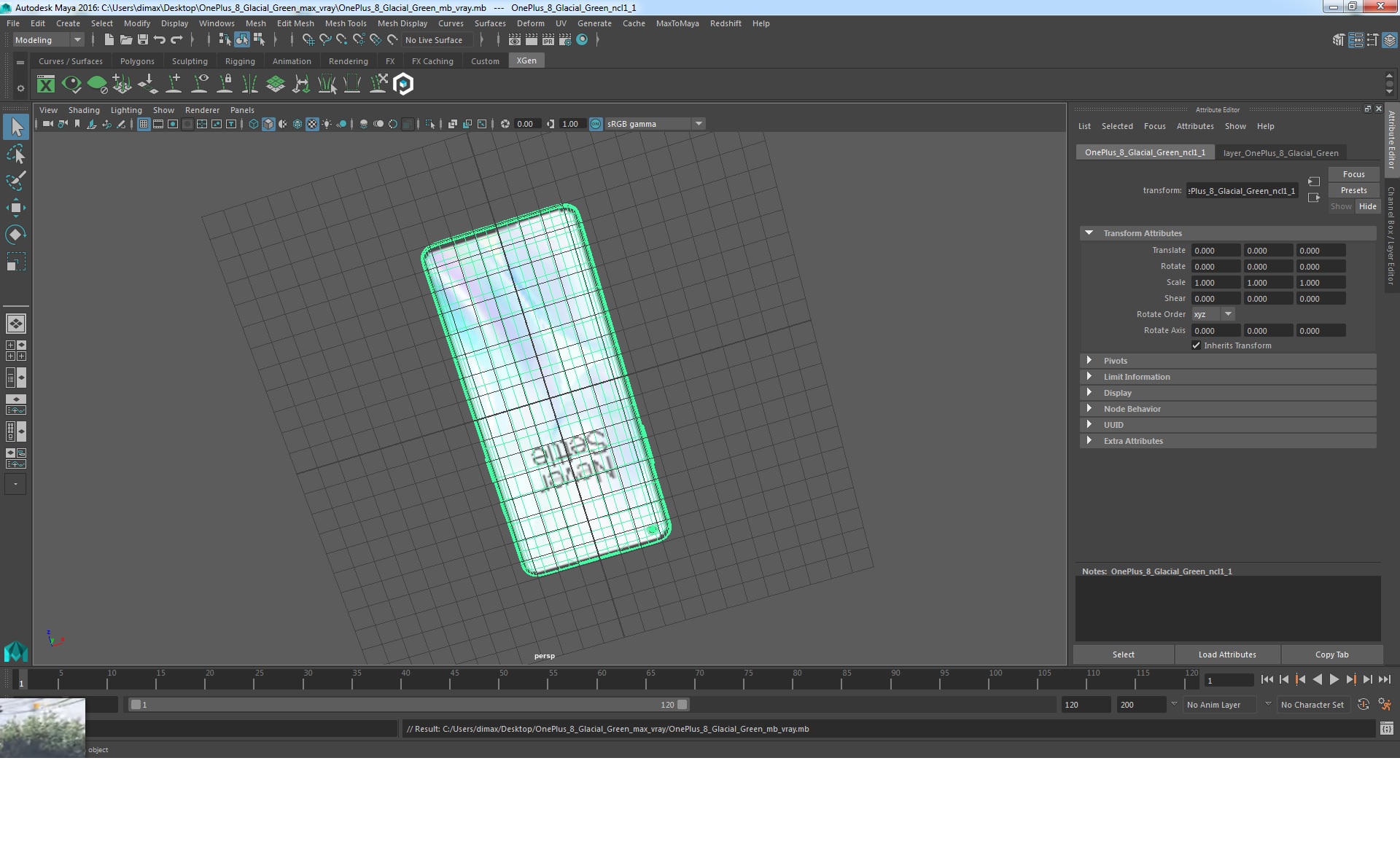The width and height of the screenshot is (1400, 844).
Task: Click snap to curves magnet icon
Action: tap(324, 40)
